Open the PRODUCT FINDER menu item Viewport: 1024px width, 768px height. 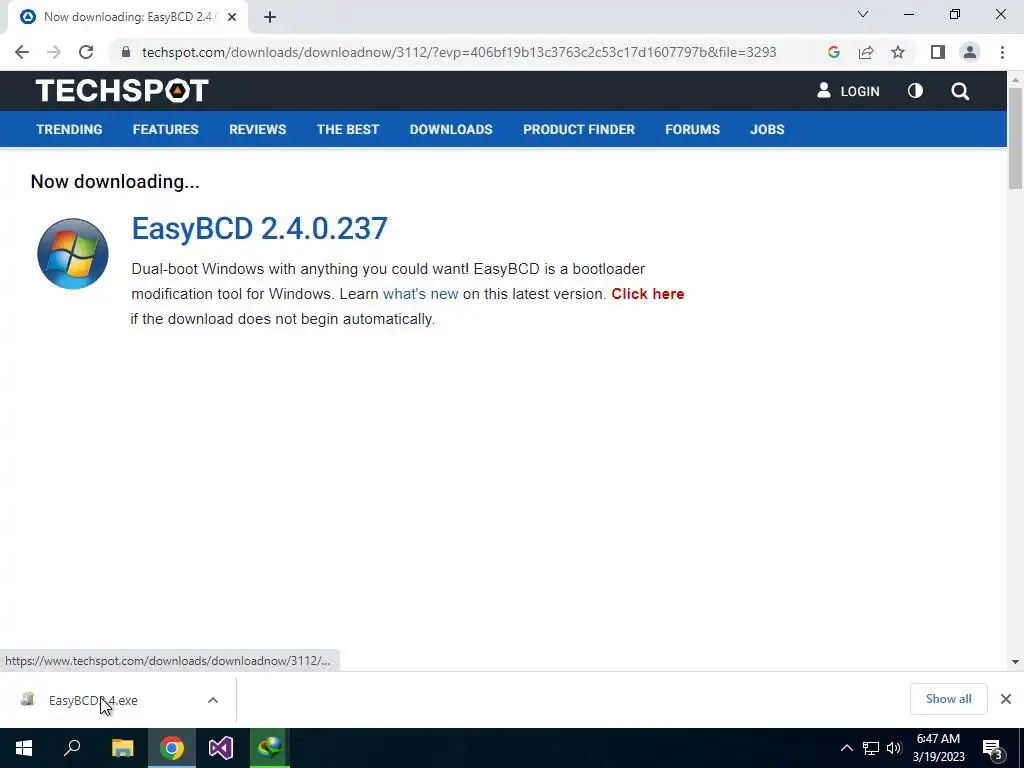579,129
